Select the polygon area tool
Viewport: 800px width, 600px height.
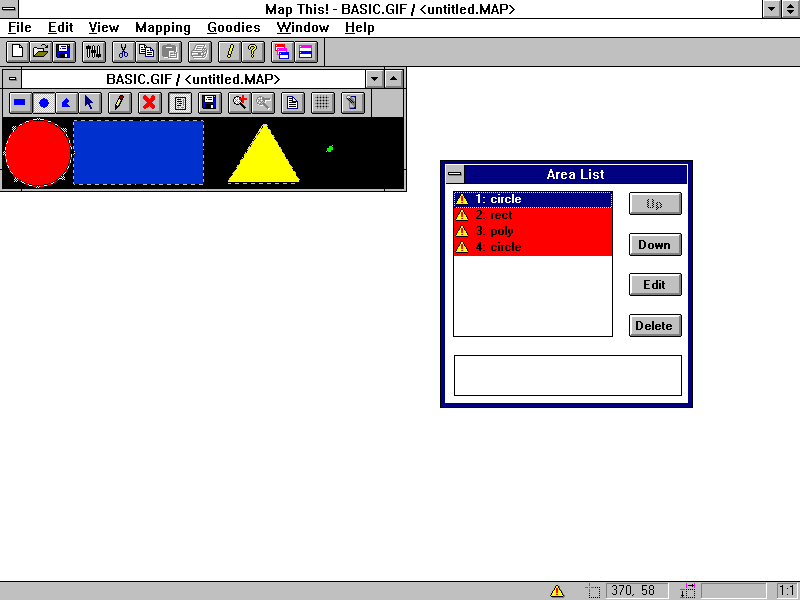(x=66, y=102)
